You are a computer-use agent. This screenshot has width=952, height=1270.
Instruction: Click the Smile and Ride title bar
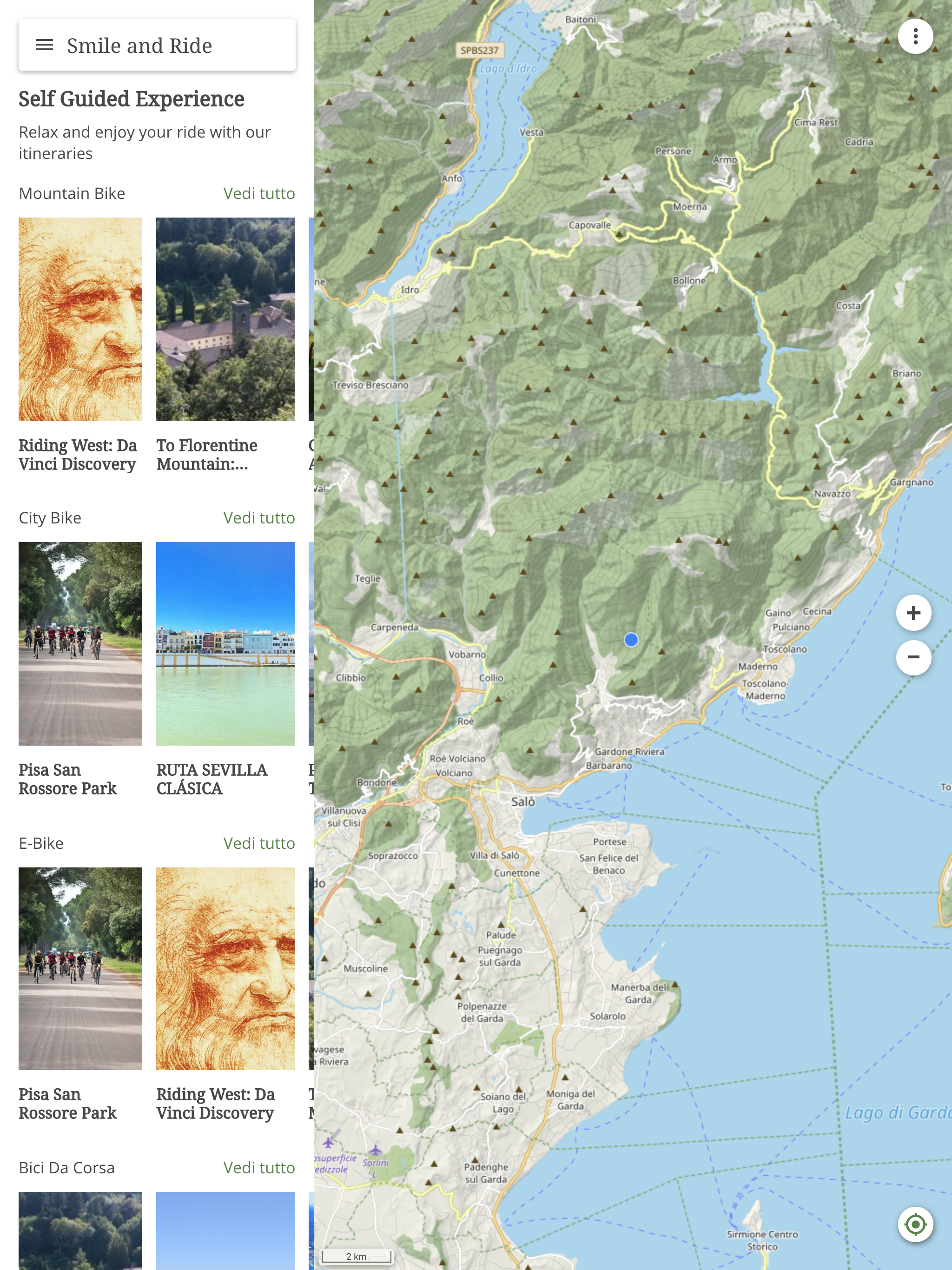[x=157, y=45]
